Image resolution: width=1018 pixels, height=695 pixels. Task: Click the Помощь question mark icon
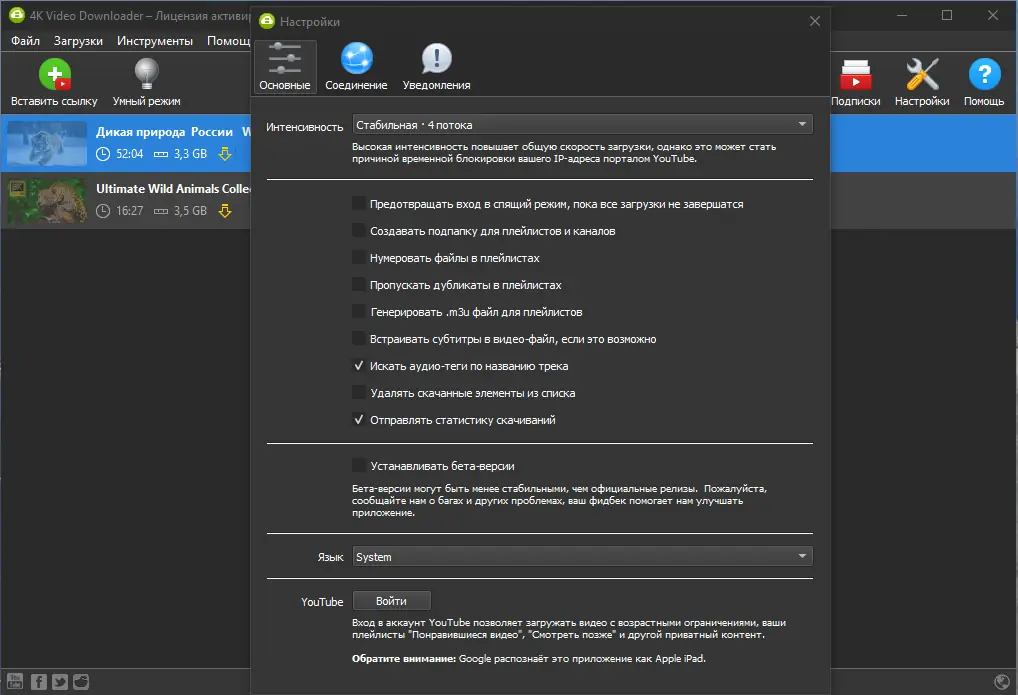[x=984, y=74]
